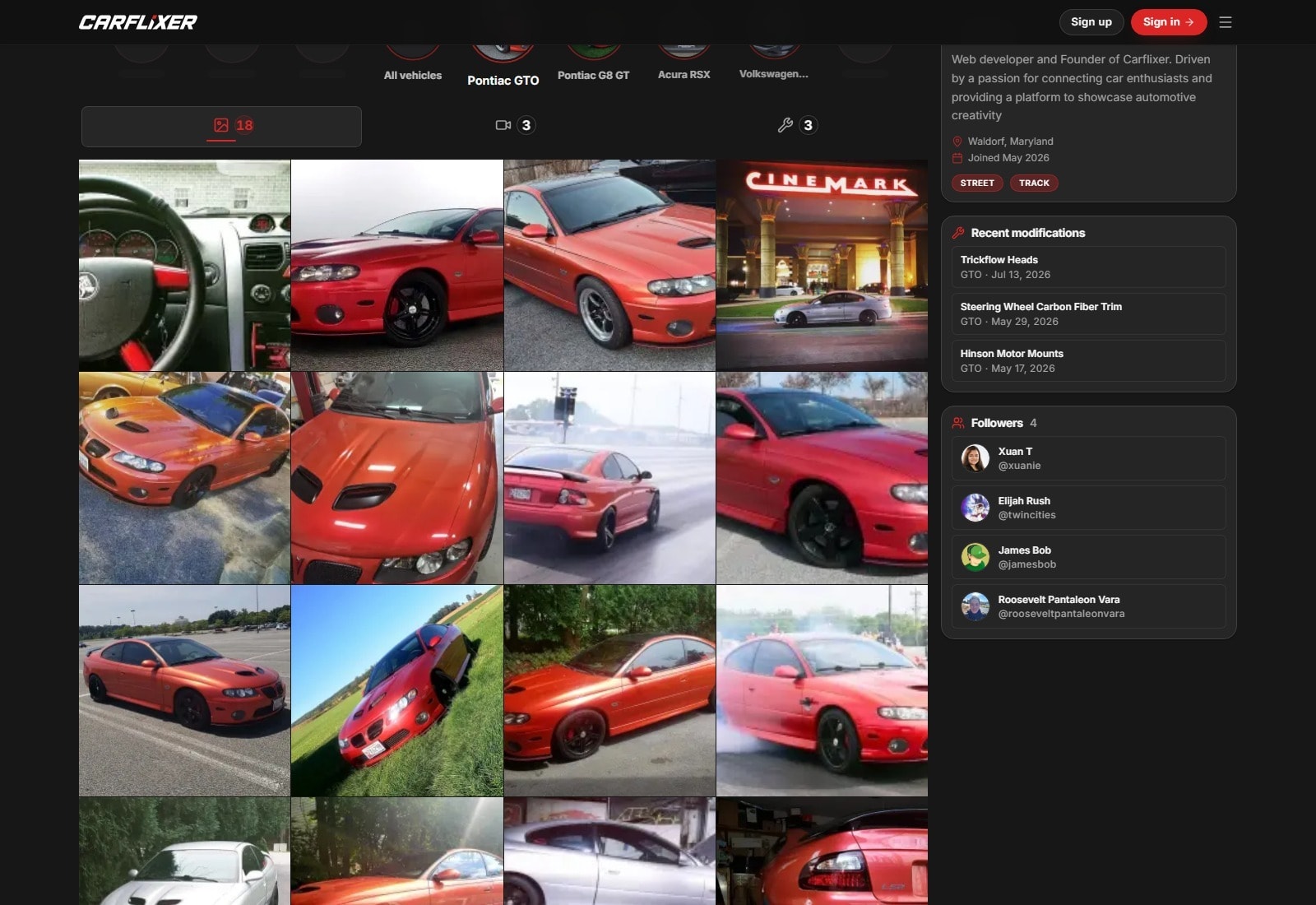Open Elijah Rush follower profile
1316x905 pixels.
coord(1089,508)
